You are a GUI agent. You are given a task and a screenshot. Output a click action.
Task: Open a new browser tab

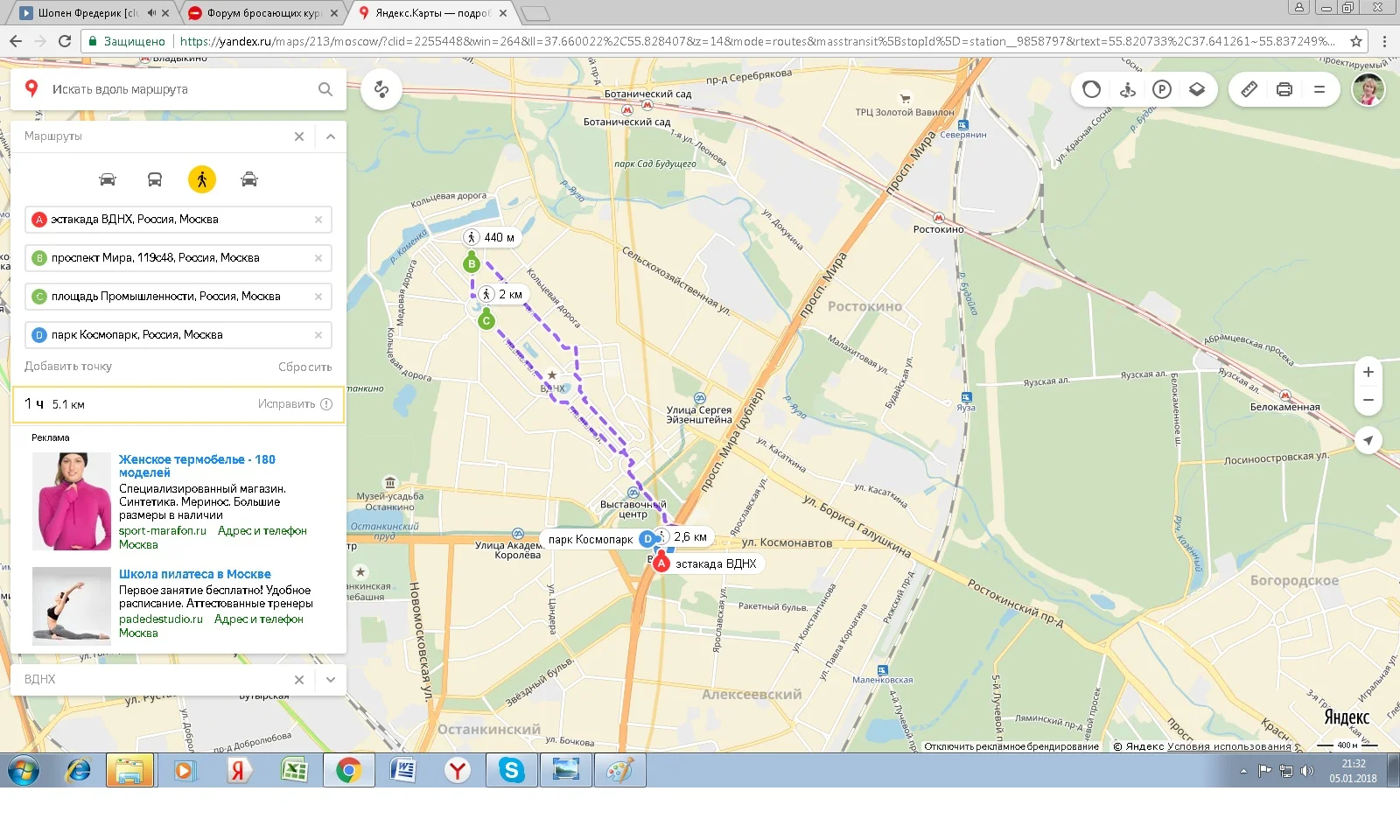[x=535, y=13]
